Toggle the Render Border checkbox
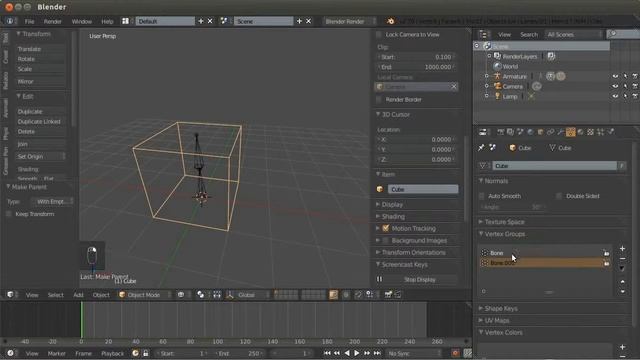The height and width of the screenshot is (360, 640). tap(379, 100)
